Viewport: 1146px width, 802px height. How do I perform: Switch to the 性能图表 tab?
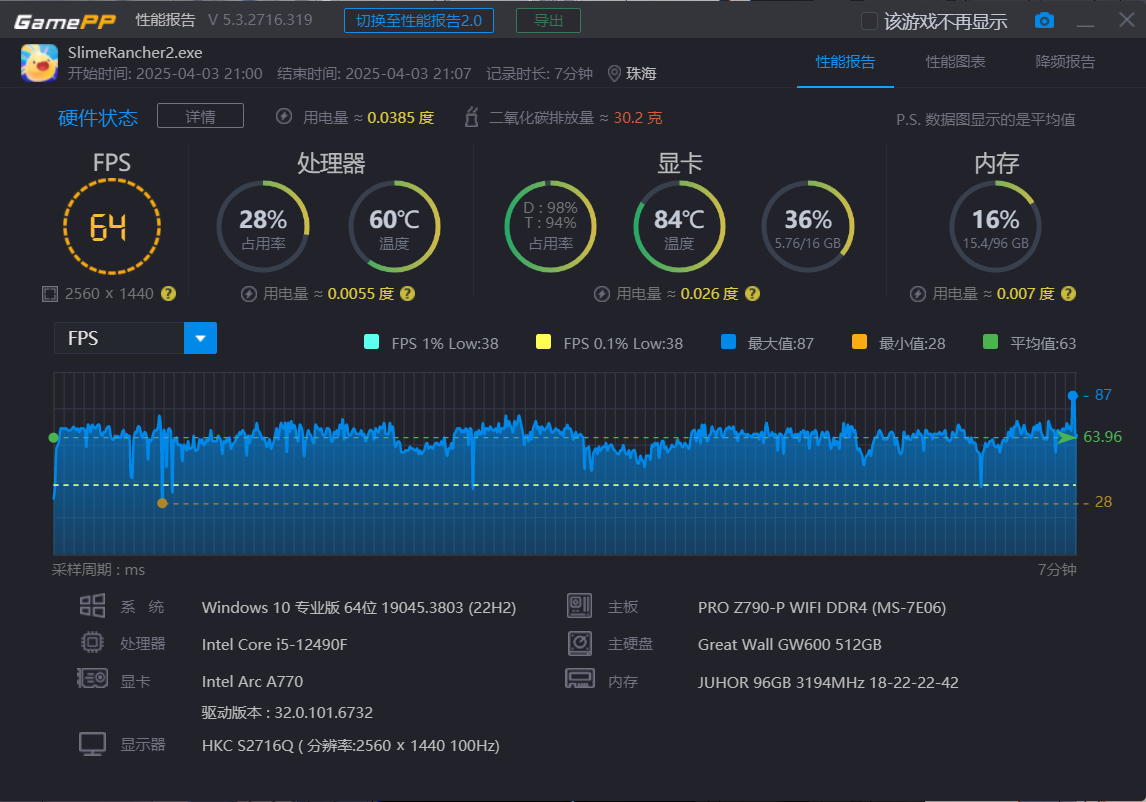coord(955,62)
